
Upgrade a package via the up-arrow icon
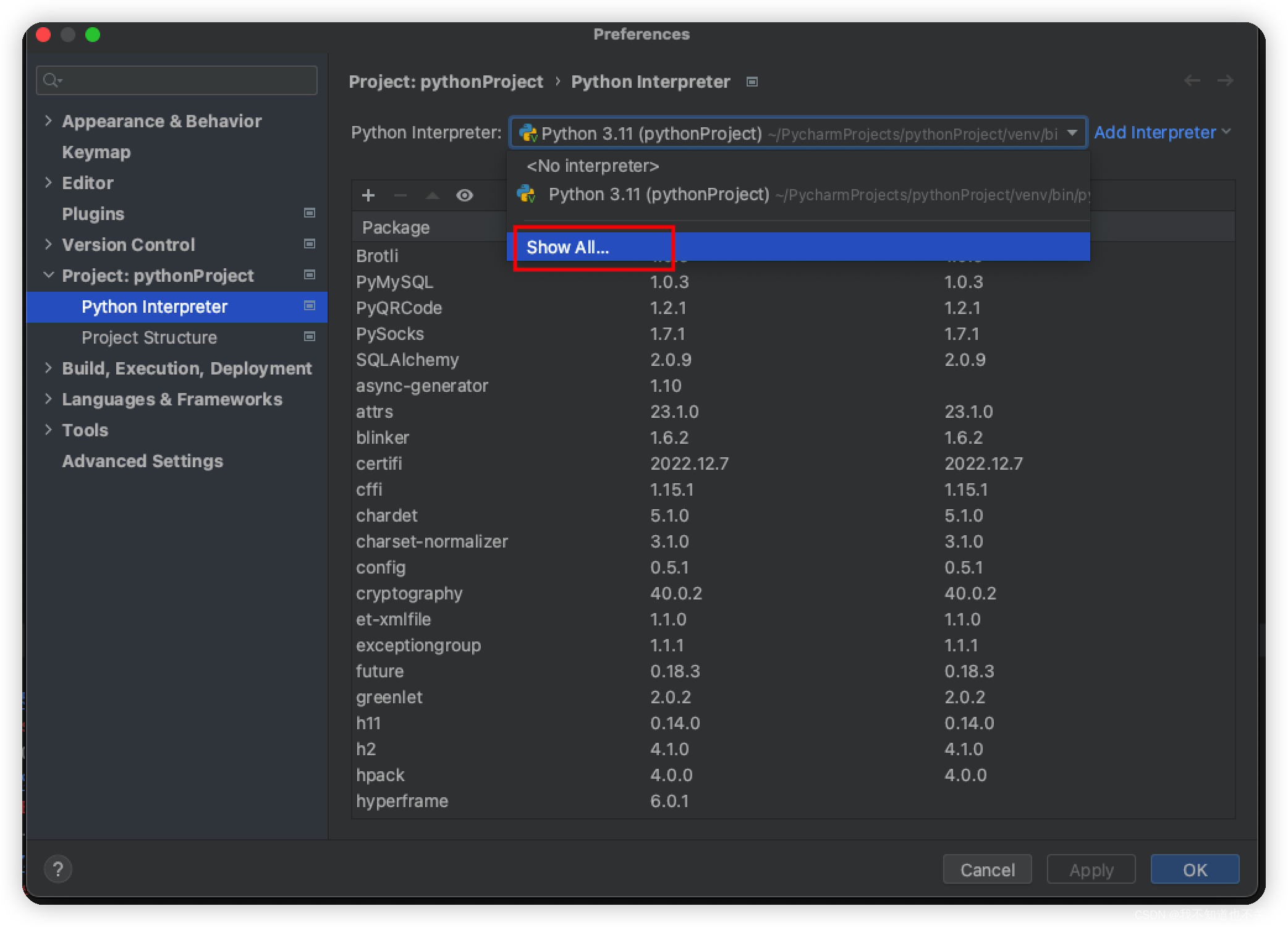click(432, 195)
